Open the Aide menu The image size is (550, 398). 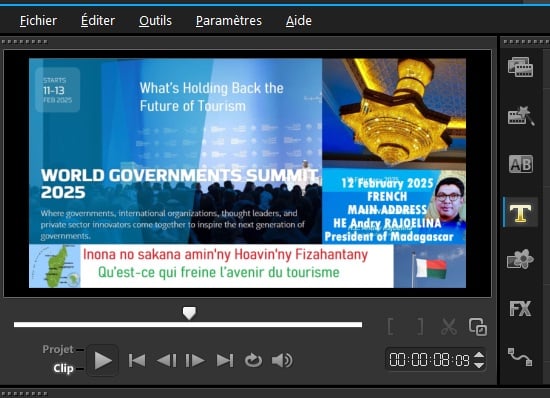pyautogui.click(x=299, y=21)
